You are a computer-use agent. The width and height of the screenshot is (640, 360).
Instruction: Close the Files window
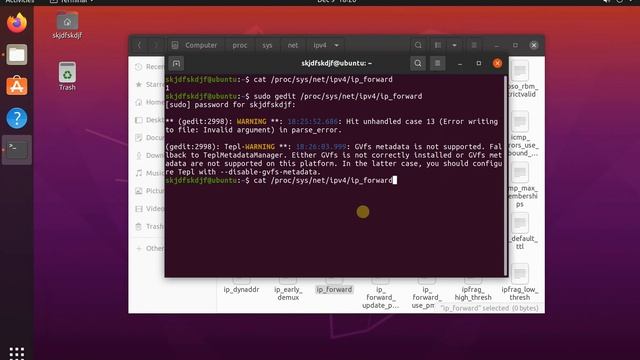533,45
